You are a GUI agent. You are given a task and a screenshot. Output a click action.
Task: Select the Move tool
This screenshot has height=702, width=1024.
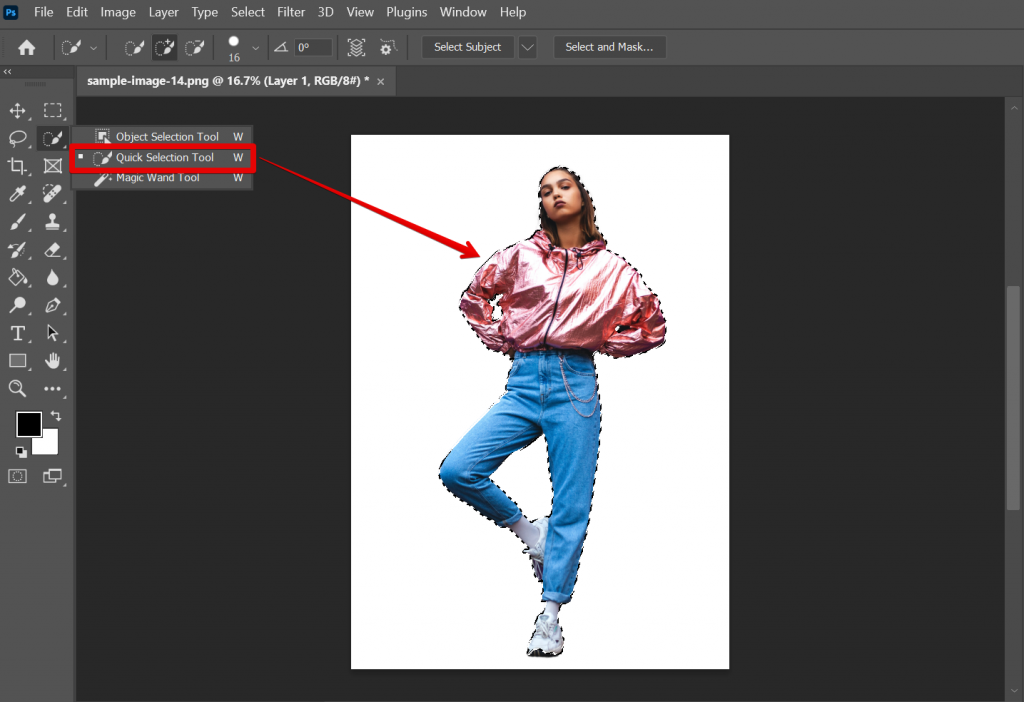pos(17,110)
